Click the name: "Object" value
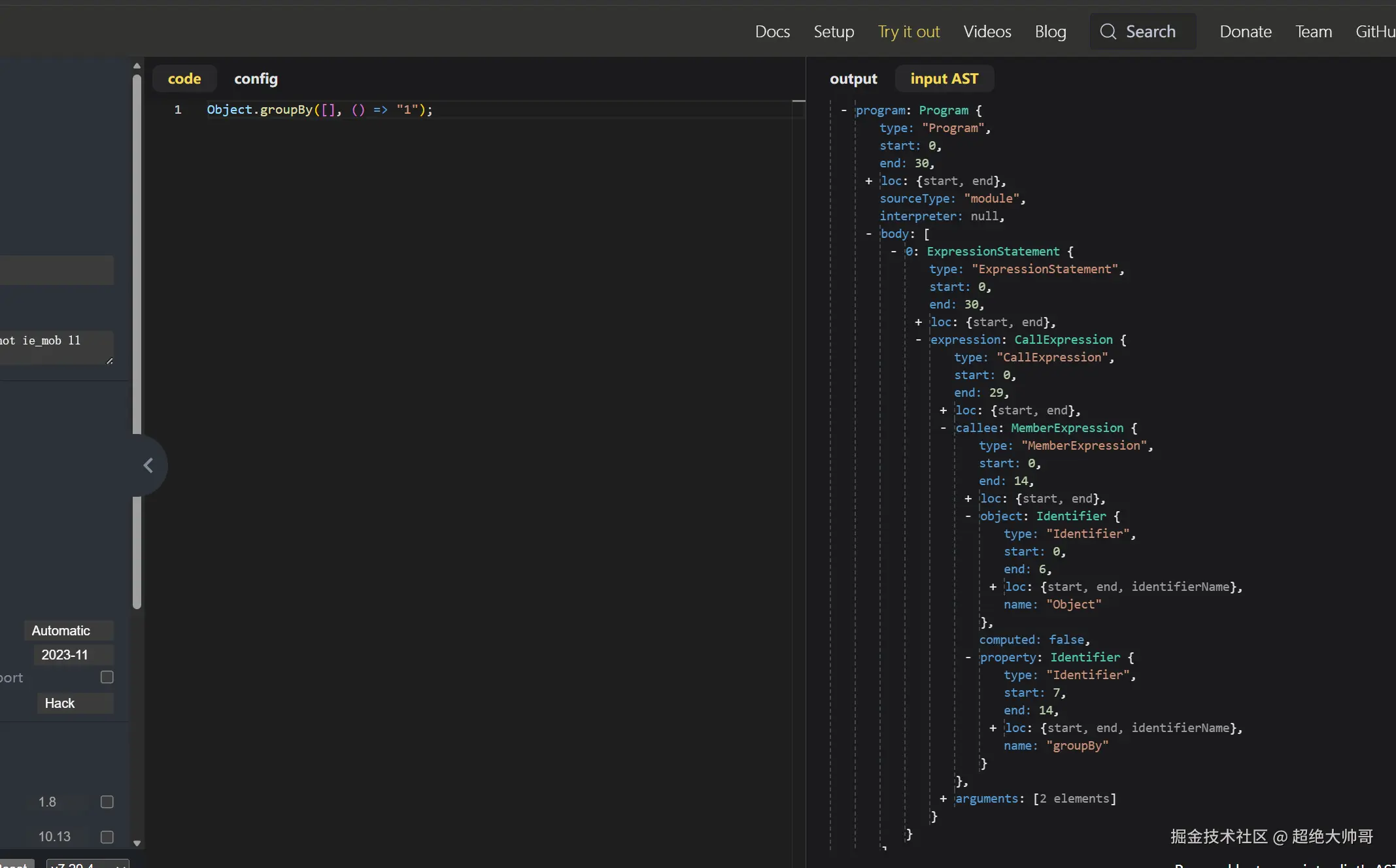 [1074, 605]
